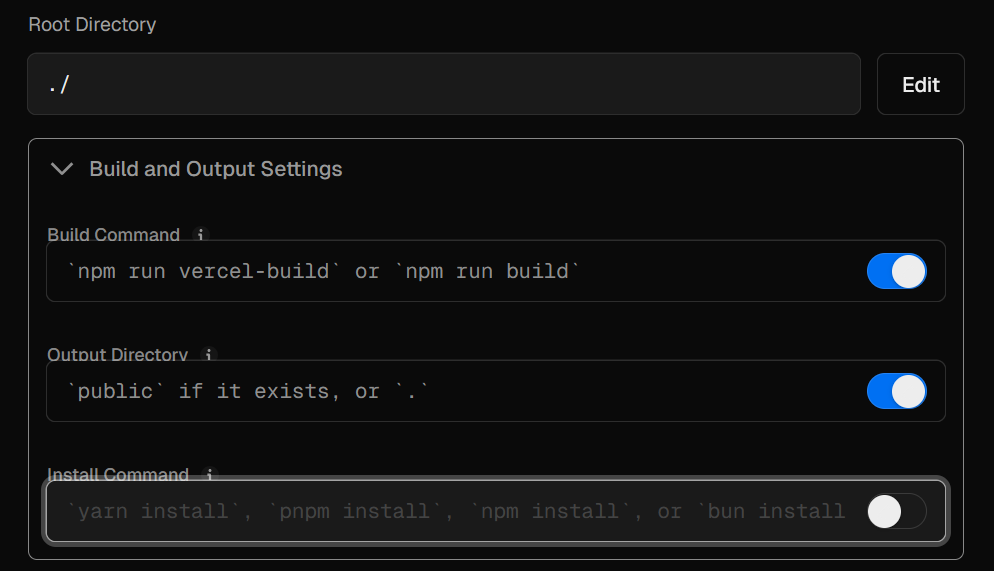Turn off the Output Directory override toggle

pos(896,391)
